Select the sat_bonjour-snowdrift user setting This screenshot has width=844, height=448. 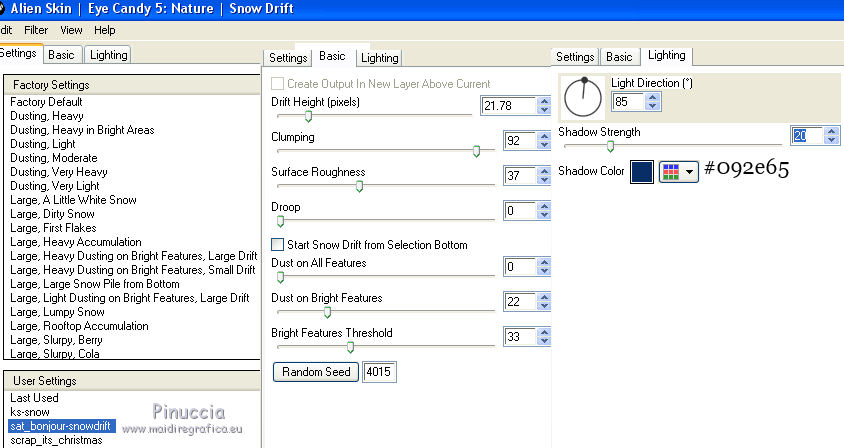(62, 426)
